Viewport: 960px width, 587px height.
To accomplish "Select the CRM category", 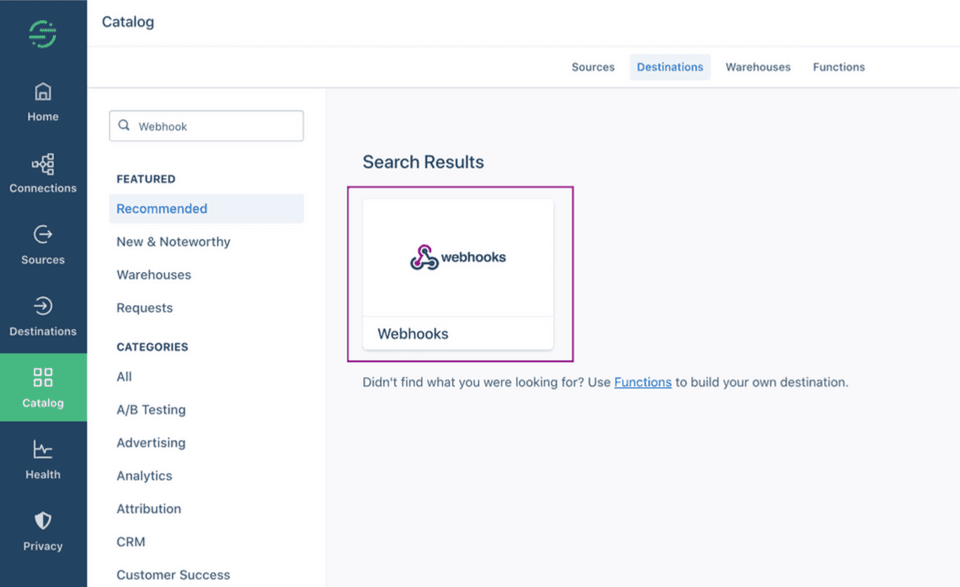I will click(130, 541).
